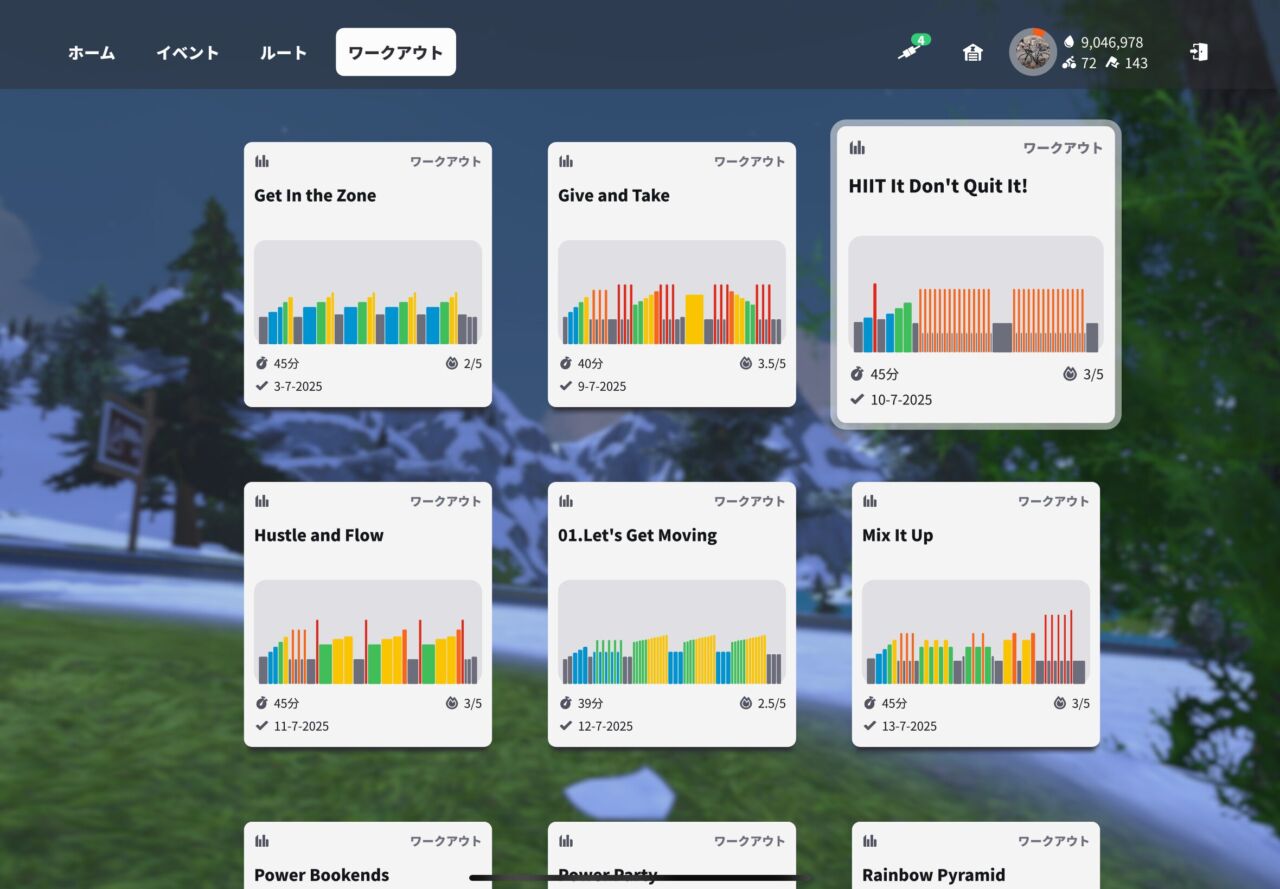Viewport: 1280px width, 889px height.
Task: Click the stopwatch icon on Give and Take
Action: click(x=566, y=364)
